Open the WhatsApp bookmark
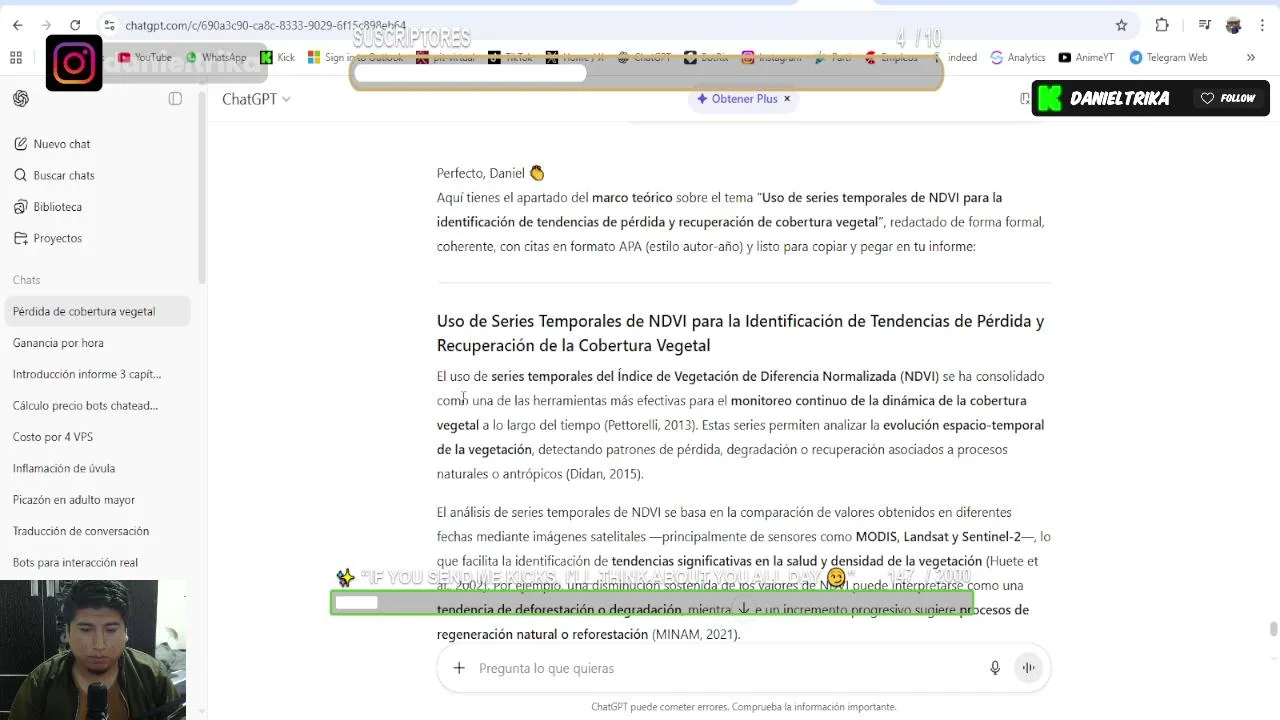This screenshot has height=720, width=1280. coord(216,57)
